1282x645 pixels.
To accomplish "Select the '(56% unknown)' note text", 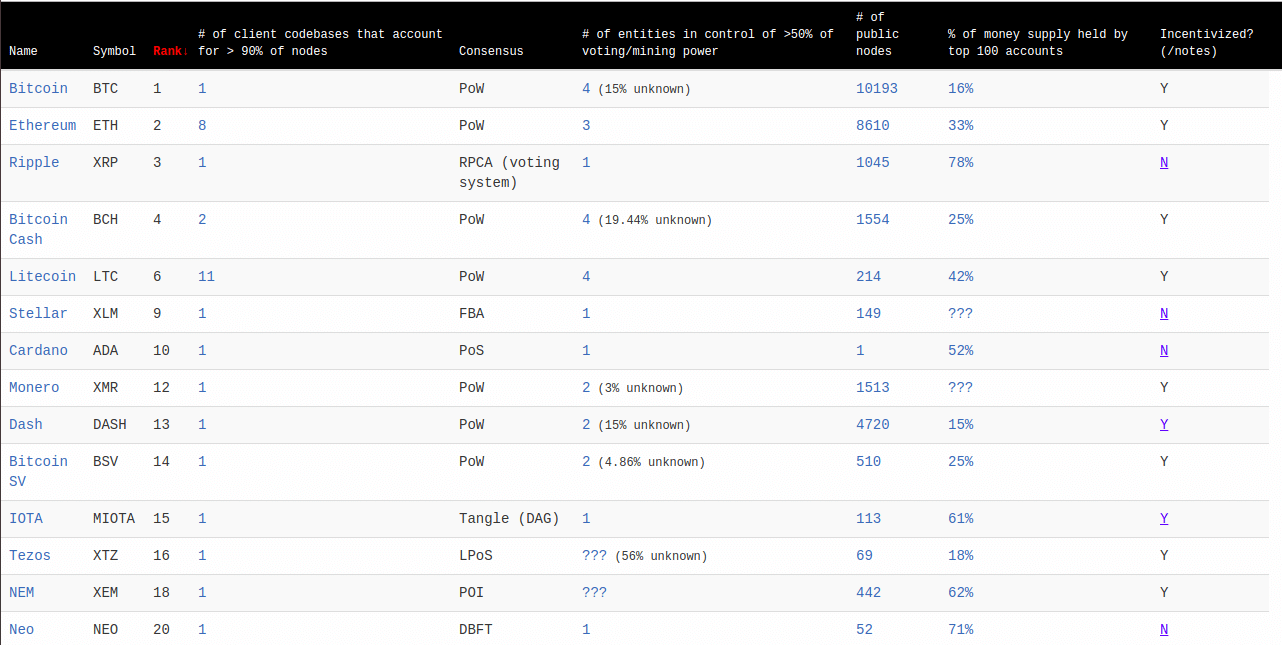I will [x=661, y=555].
